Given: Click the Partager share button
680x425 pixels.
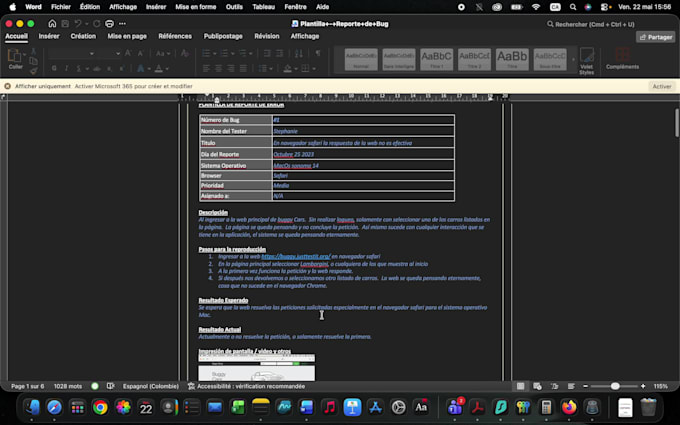Looking at the screenshot, I should coord(656,37).
